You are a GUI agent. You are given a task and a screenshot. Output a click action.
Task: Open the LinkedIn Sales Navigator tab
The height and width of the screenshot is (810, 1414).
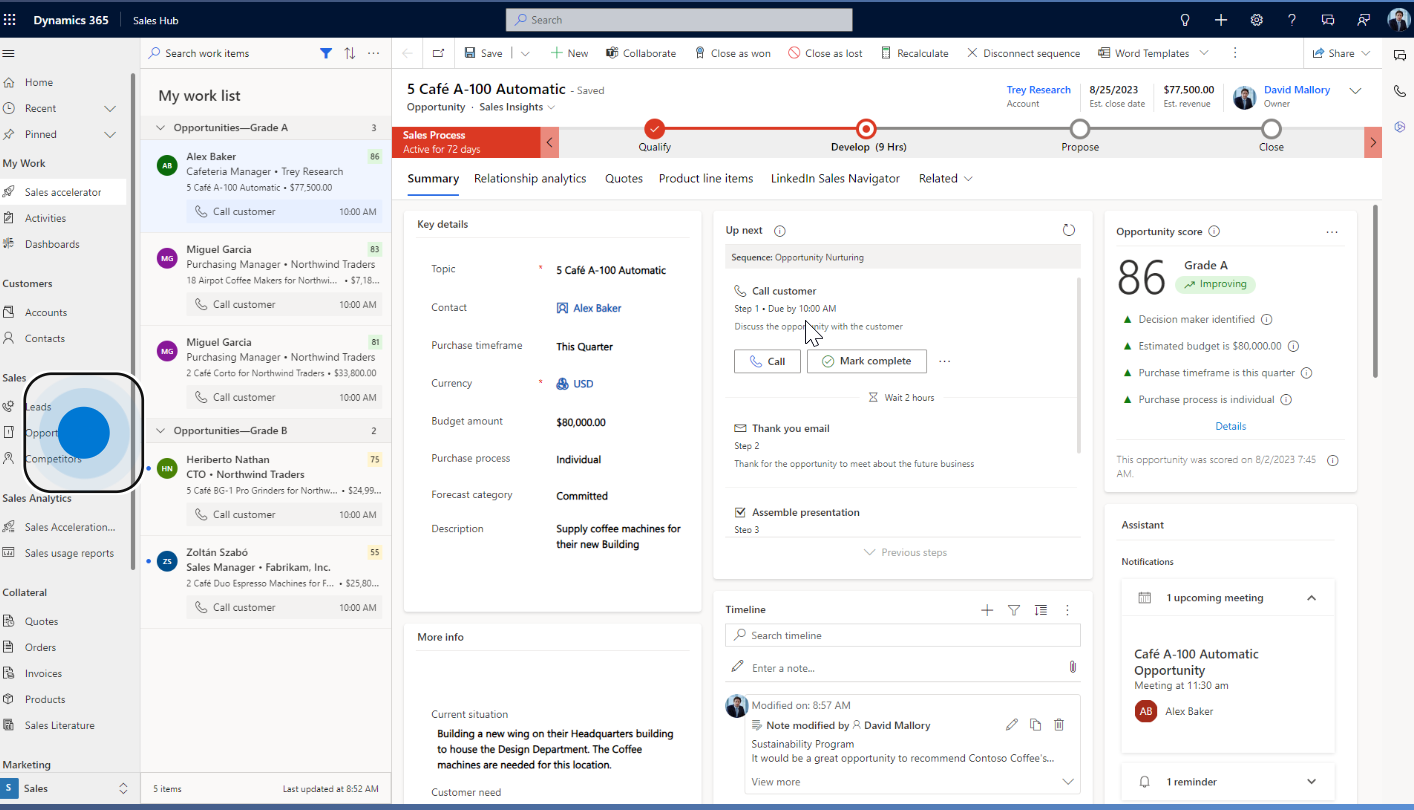click(835, 178)
